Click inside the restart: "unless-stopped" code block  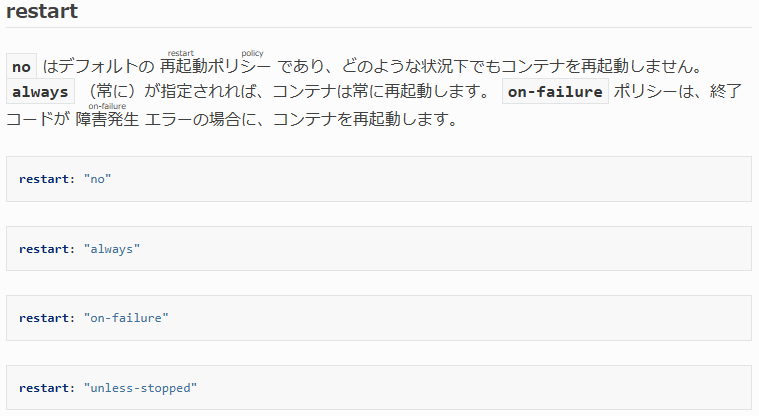click(379, 387)
